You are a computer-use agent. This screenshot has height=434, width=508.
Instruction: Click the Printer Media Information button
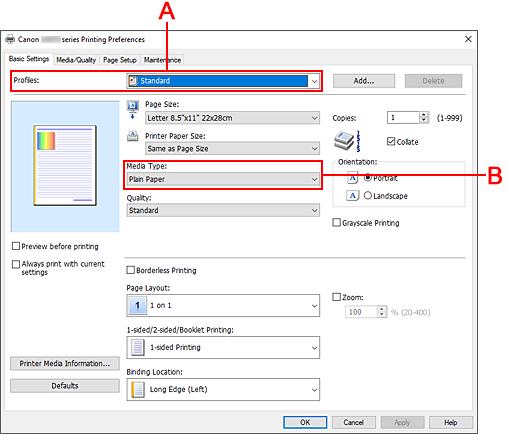tap(65, 364)
